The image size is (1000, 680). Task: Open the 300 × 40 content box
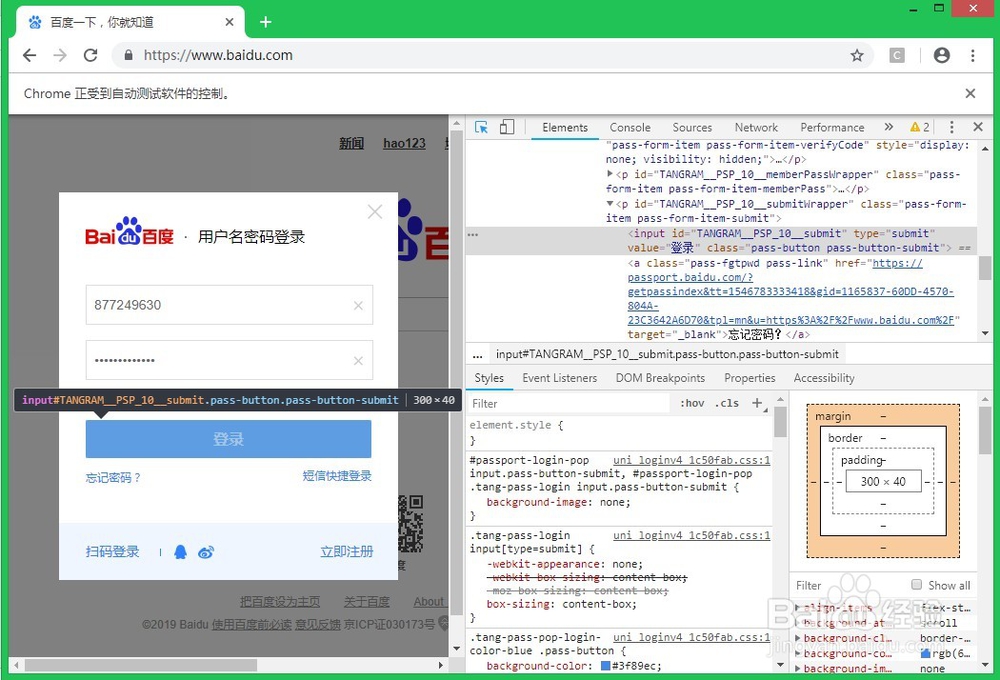coord(883,482)
